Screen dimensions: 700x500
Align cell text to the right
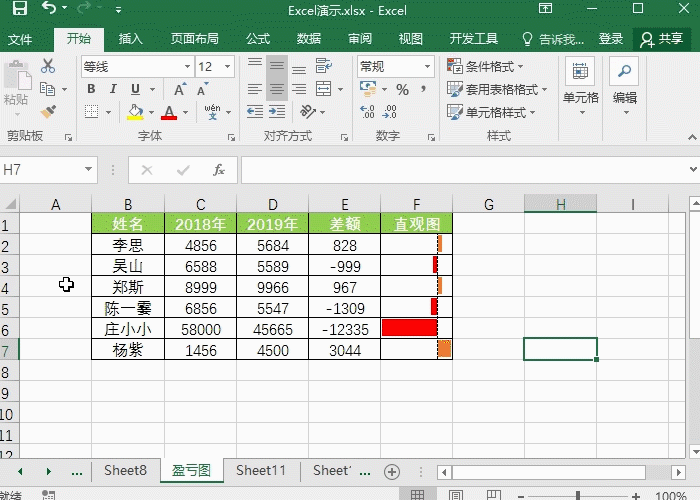click(x=299, y=89)
